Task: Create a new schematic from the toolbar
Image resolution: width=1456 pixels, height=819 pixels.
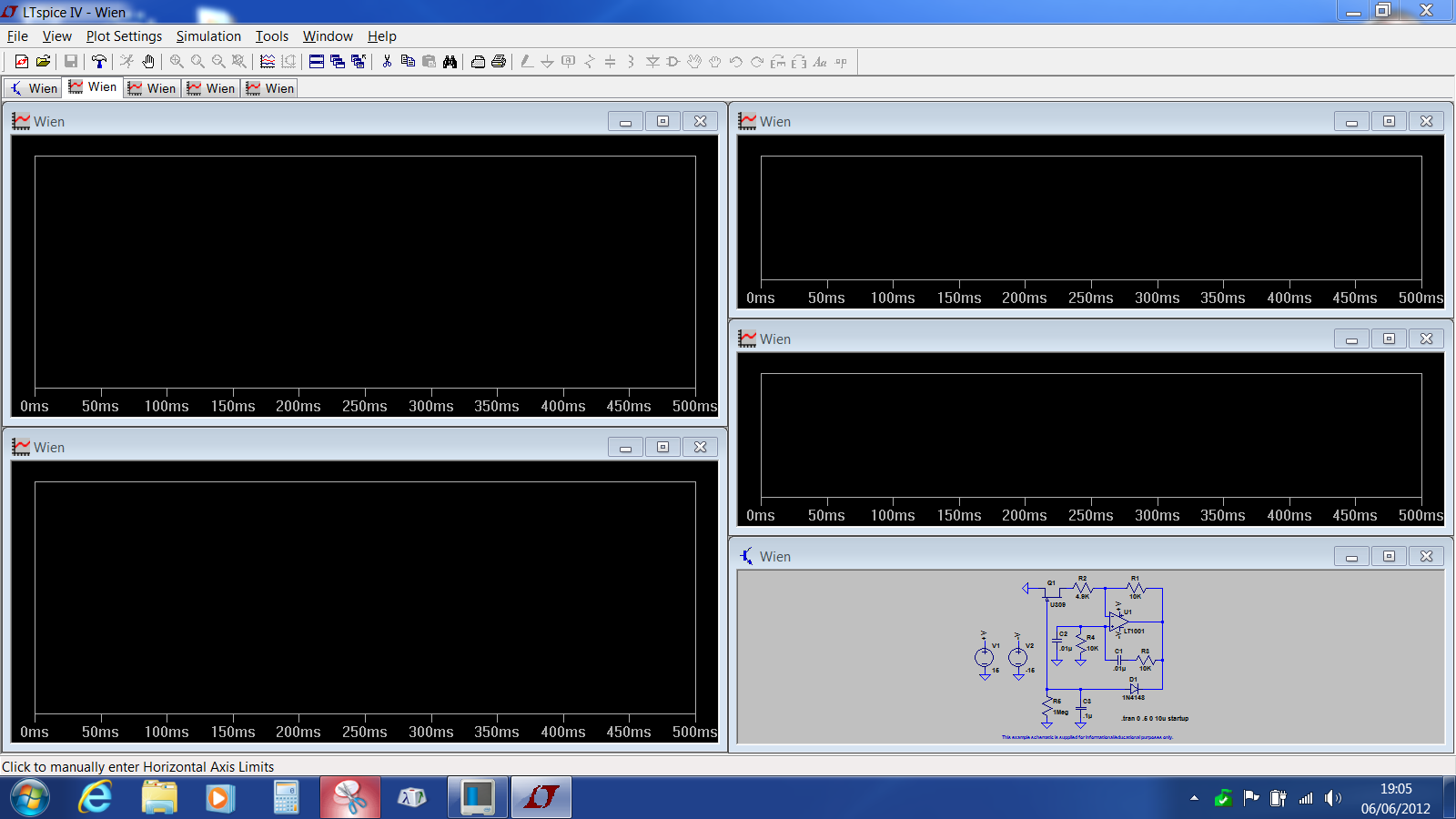Action: point(22,62)
